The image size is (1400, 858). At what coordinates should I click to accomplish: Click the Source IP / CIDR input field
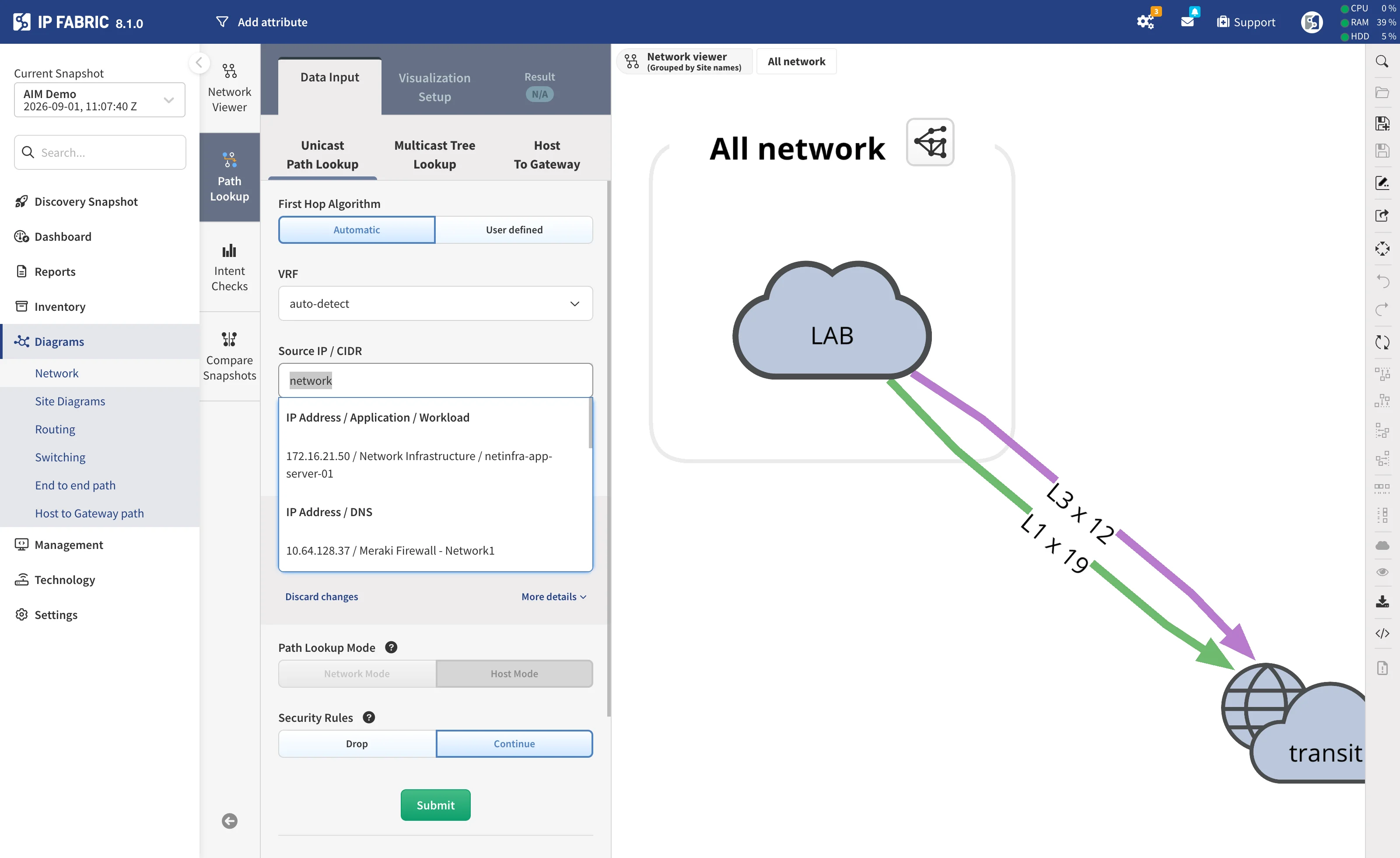tap(435, 380)
